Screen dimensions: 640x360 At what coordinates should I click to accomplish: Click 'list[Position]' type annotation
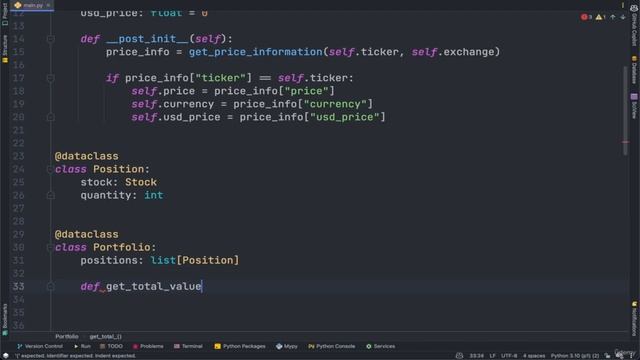coord(195,260)
